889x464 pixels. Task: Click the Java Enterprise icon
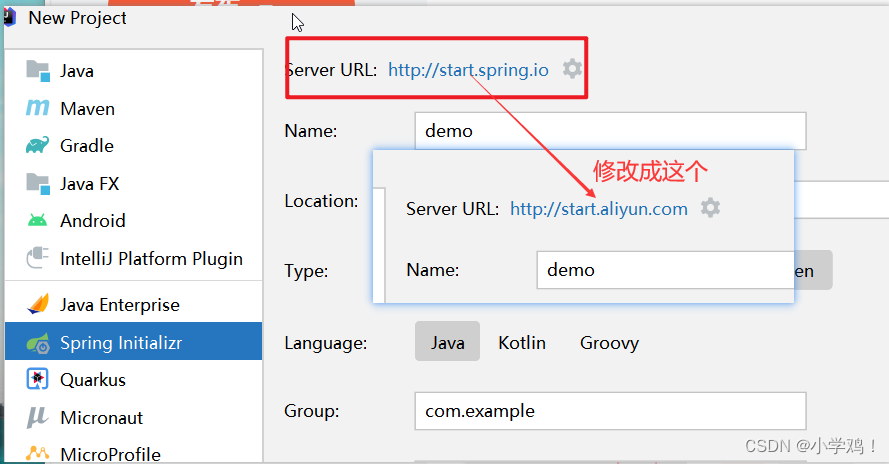pos(38,304)
